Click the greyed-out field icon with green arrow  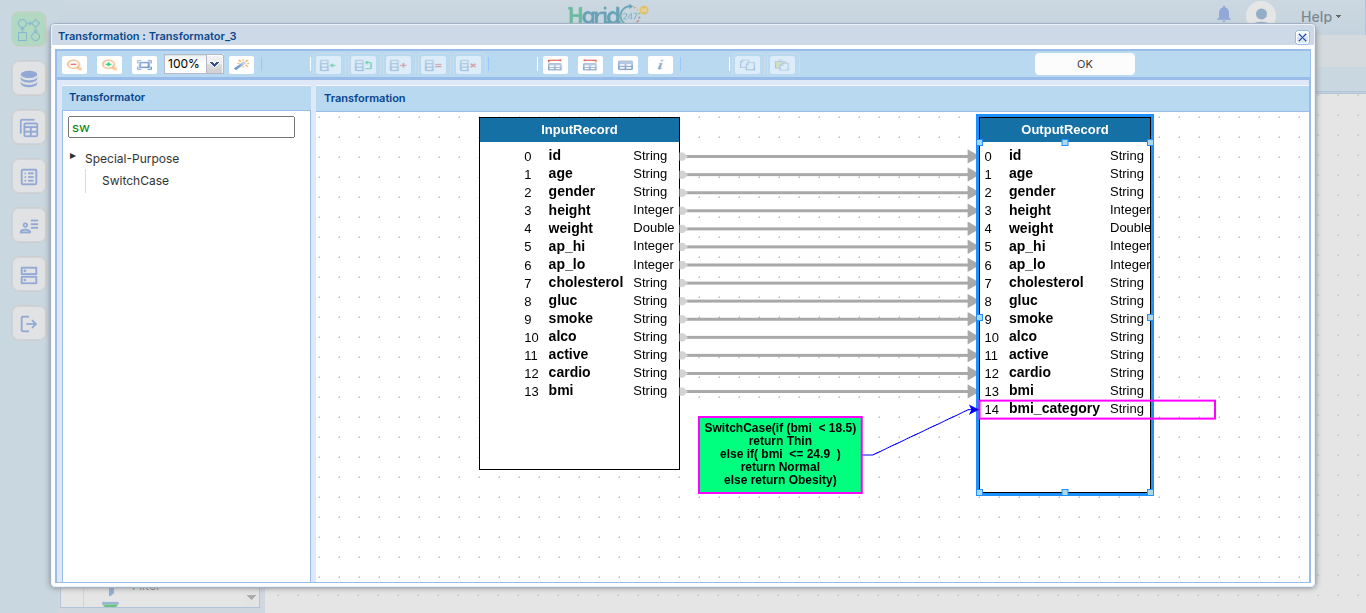[x=364, y=64]
